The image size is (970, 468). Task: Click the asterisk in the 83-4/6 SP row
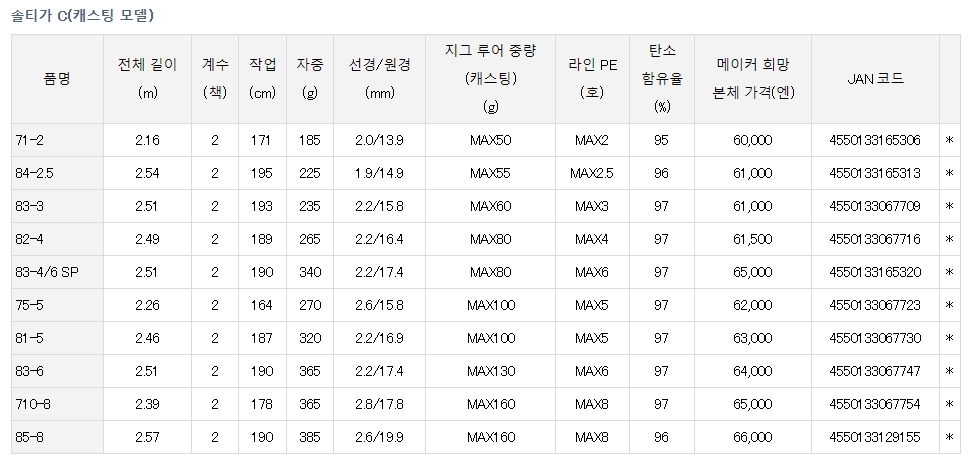click(949, 273)
